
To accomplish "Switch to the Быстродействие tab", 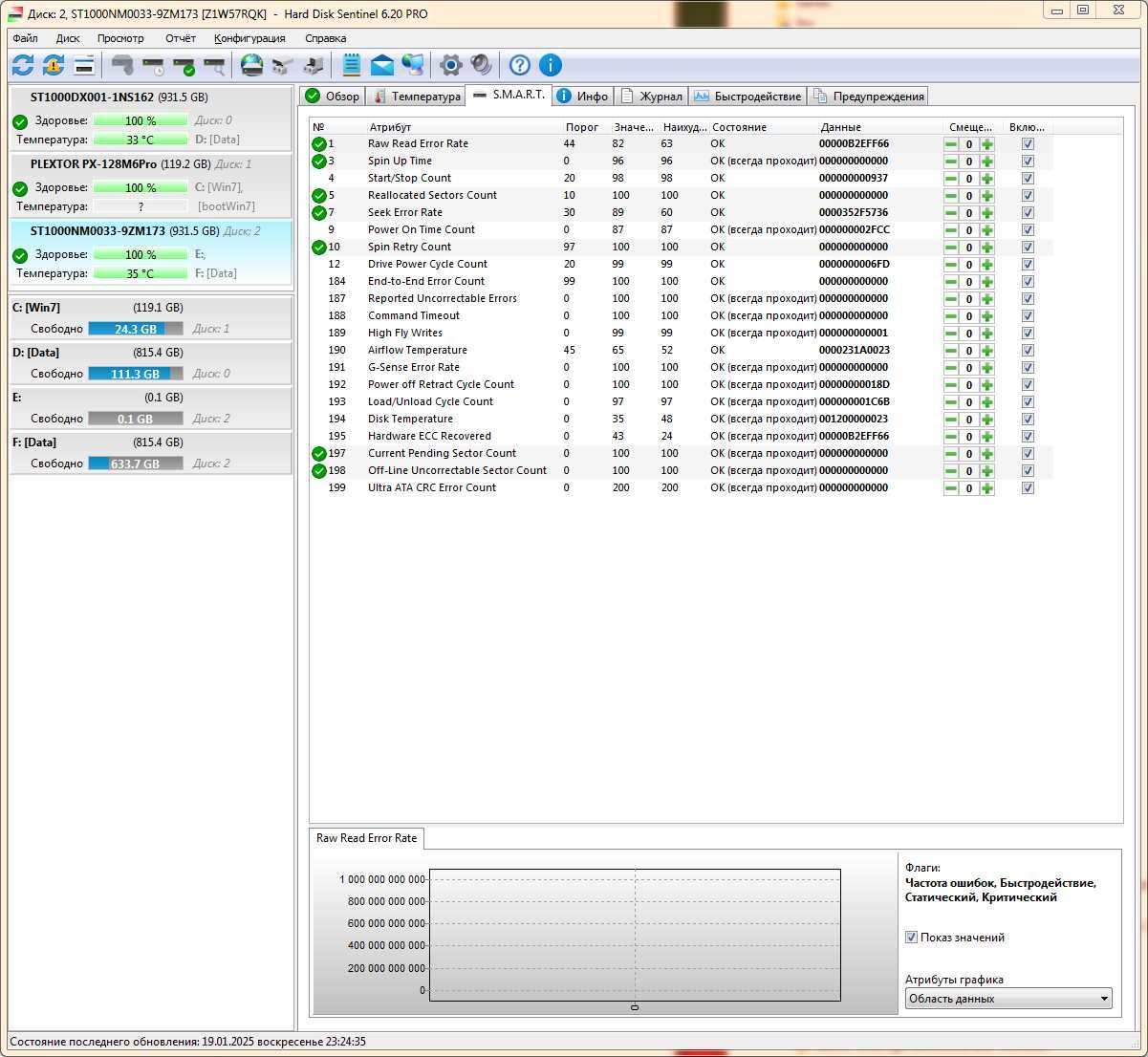I will (x=747, y=97).
